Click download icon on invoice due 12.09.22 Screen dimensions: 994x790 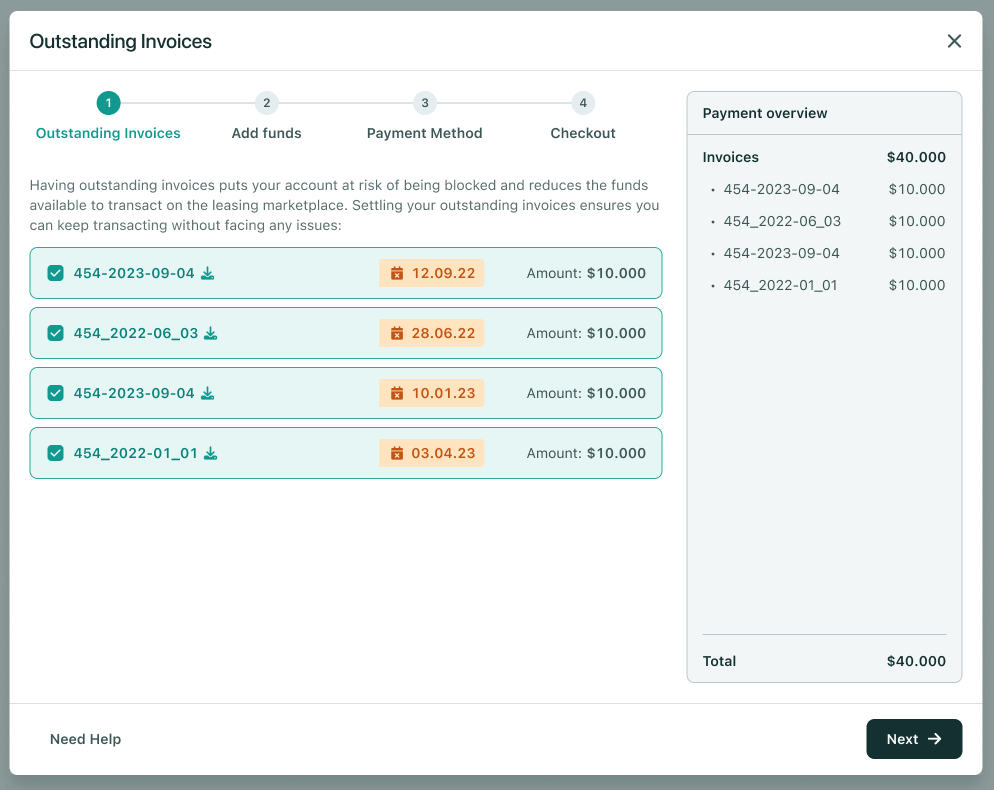[x=208, y=274]
